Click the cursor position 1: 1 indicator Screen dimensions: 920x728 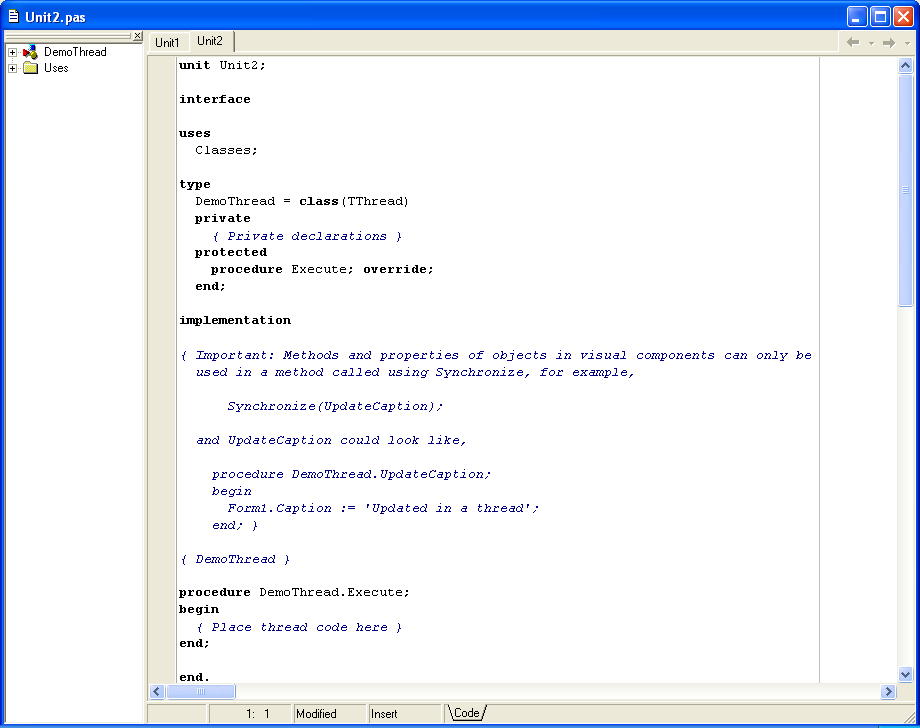click(251, 714)
